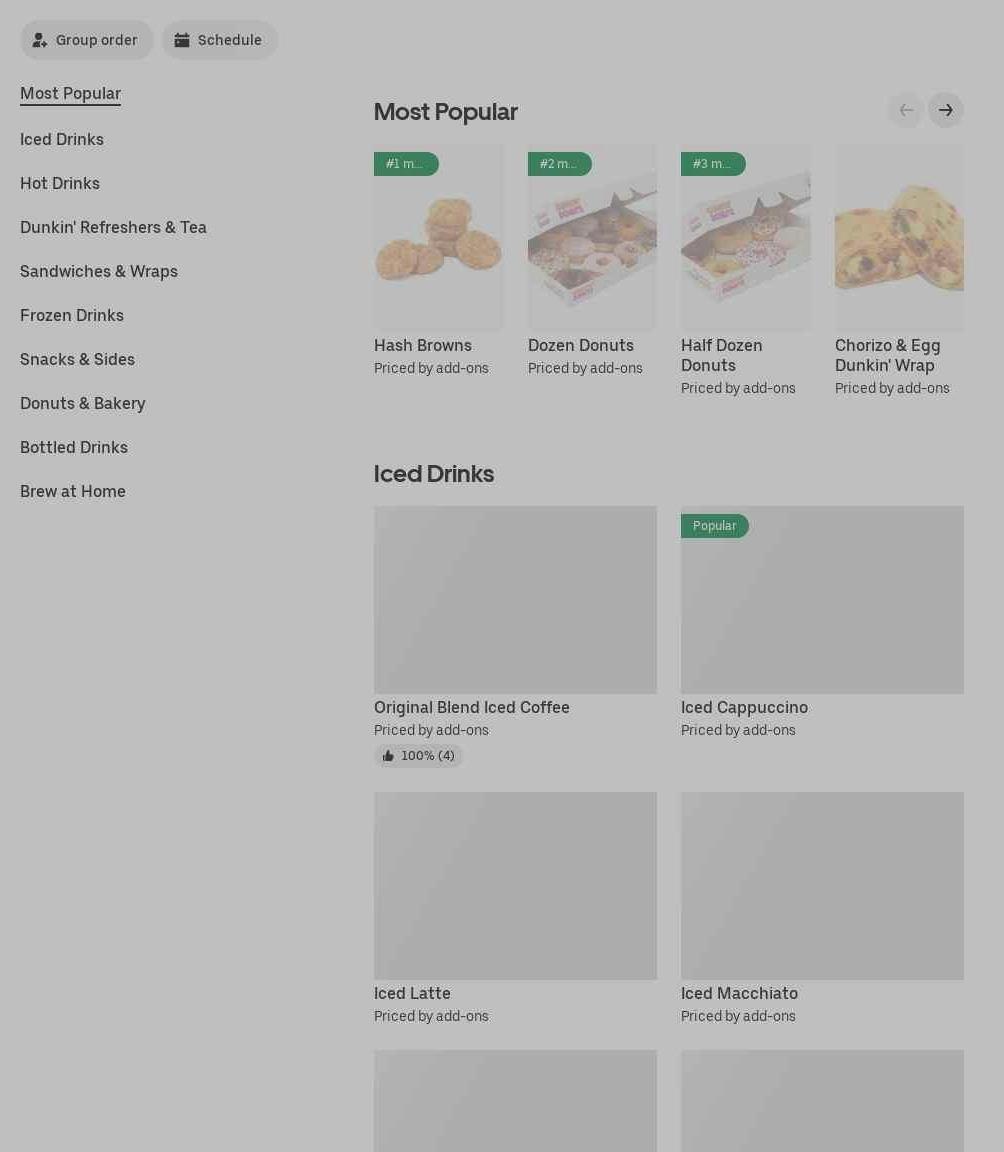Open Dunkin' Refreshers & Tea category
Screen dimensions: 1004x1152
click(113, 227)
